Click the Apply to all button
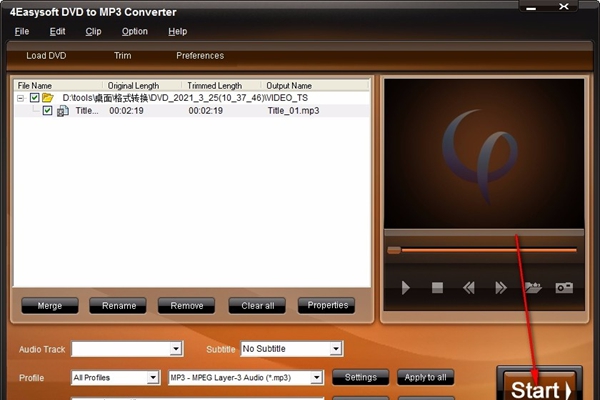 (426, 377)
